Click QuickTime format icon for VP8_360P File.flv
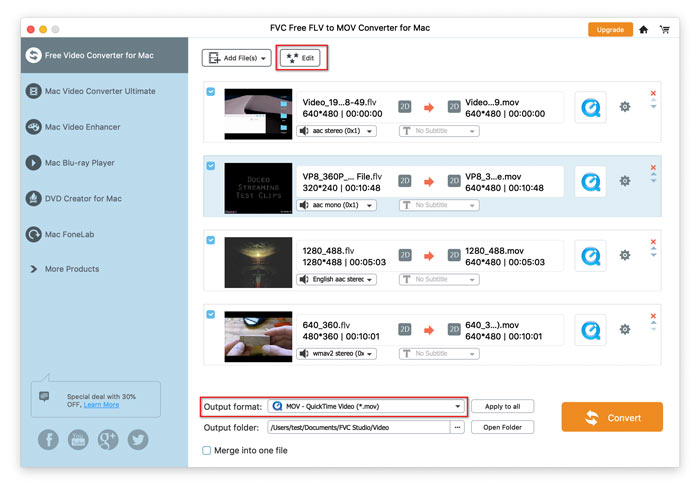Screen dimensions: 700x491 pyautogui.click(x=590, y=182)
